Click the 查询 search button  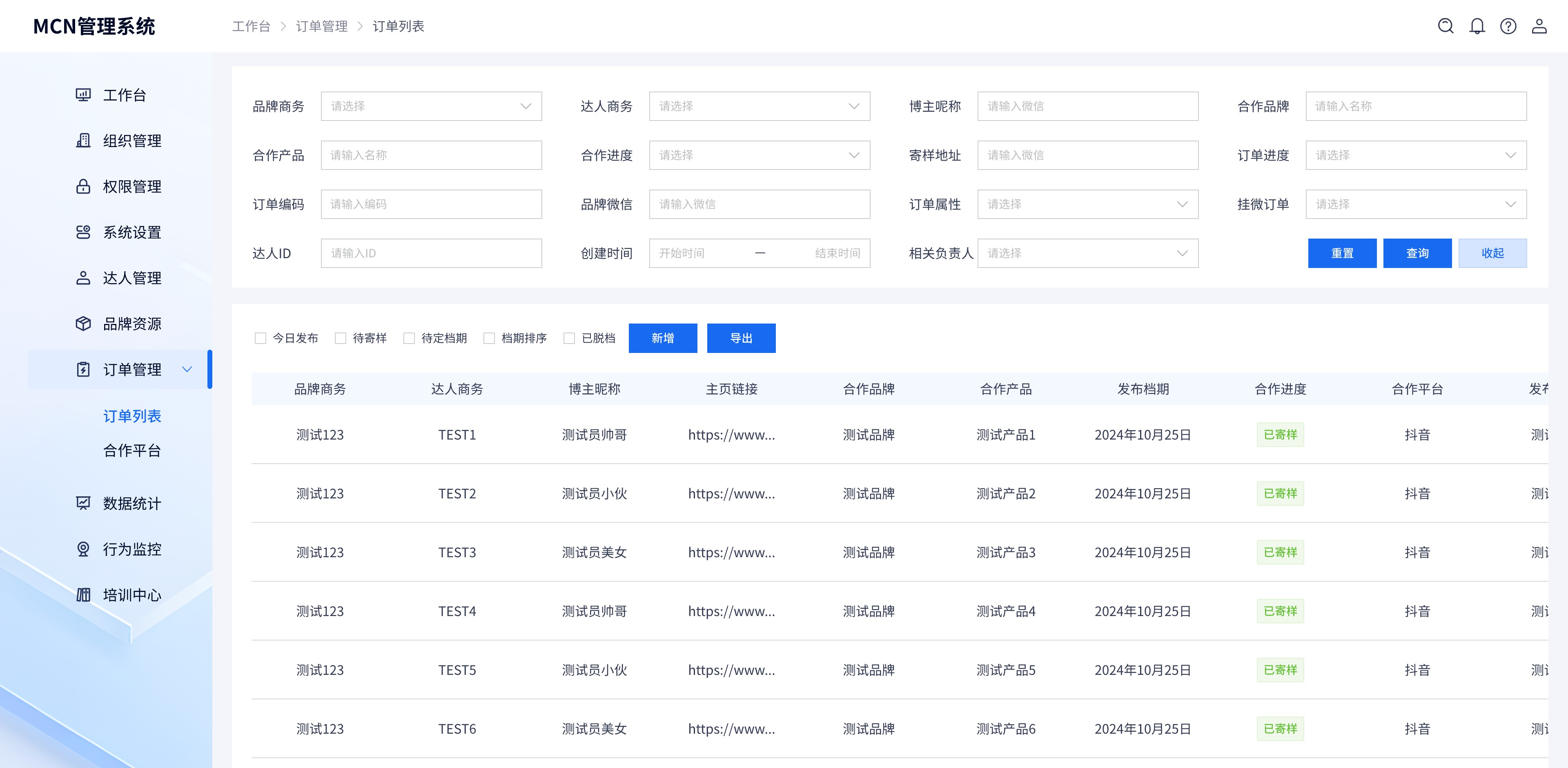1417,253
